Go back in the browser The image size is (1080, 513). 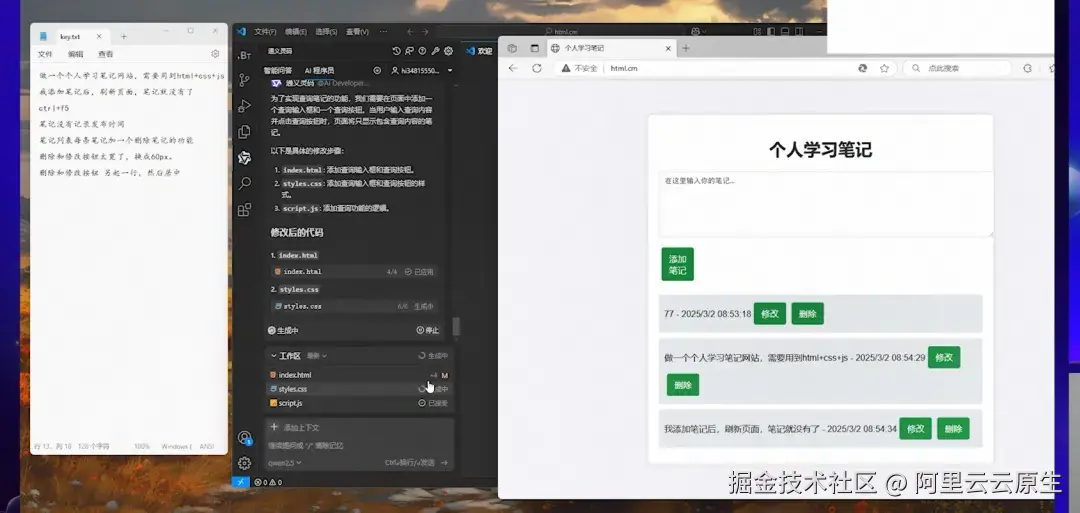pos(512,68)
